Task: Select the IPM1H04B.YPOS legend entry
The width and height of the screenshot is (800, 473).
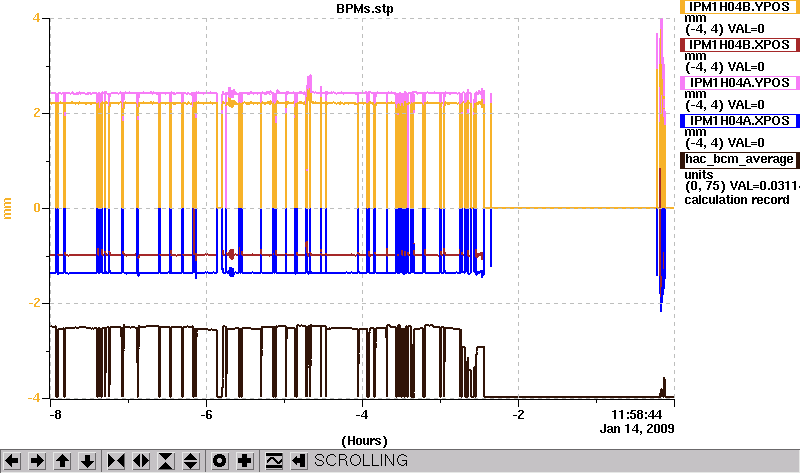Action: tap(740, 7)
